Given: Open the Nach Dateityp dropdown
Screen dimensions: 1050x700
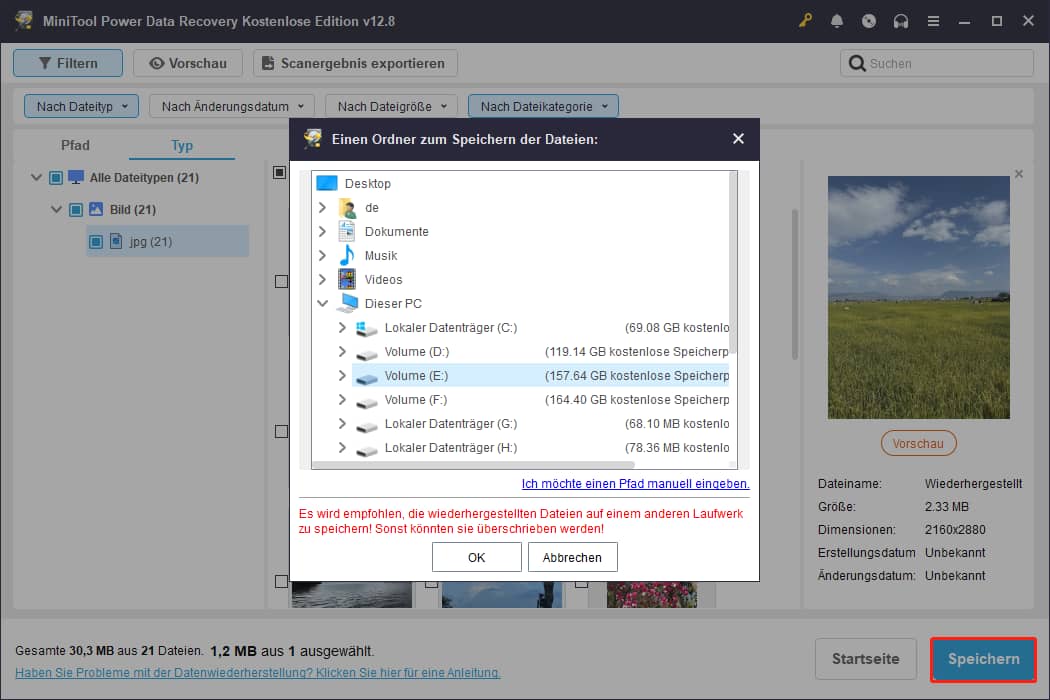Looking at the screenshot, I should point(81,106).
